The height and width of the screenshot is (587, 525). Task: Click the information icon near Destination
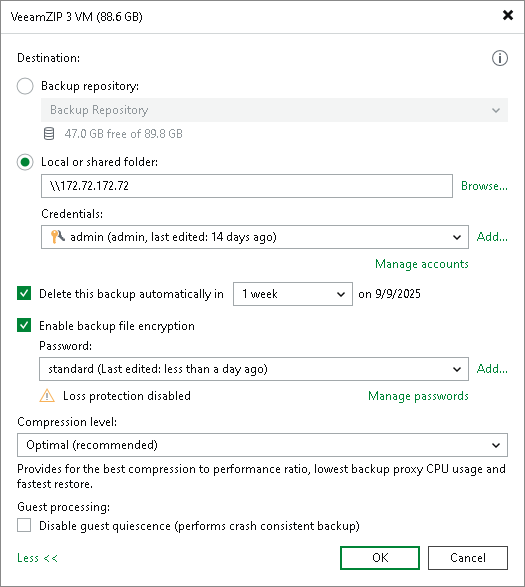500,58
